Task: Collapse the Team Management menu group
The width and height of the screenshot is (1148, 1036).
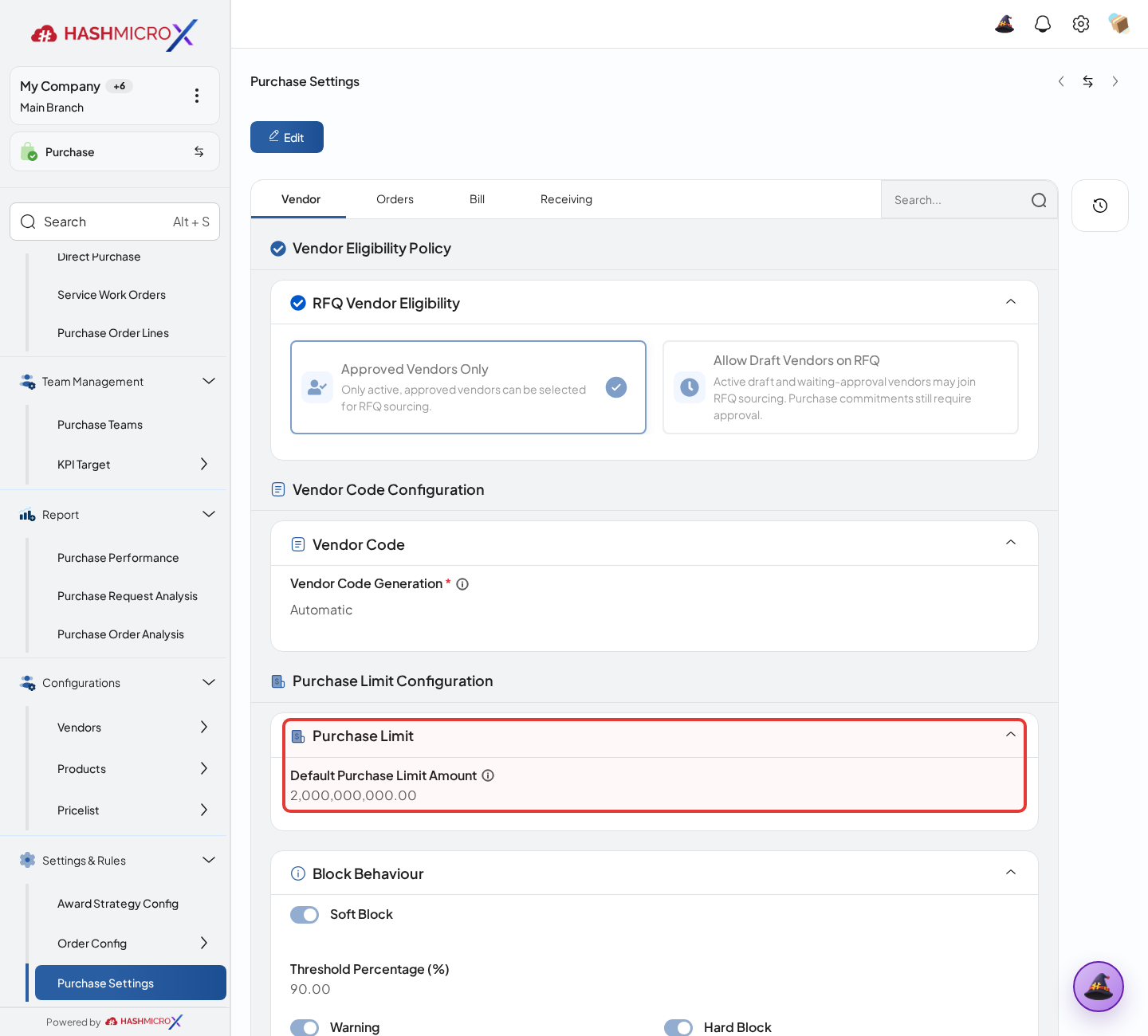Action: pyautogui.click(x=209, y=381)
